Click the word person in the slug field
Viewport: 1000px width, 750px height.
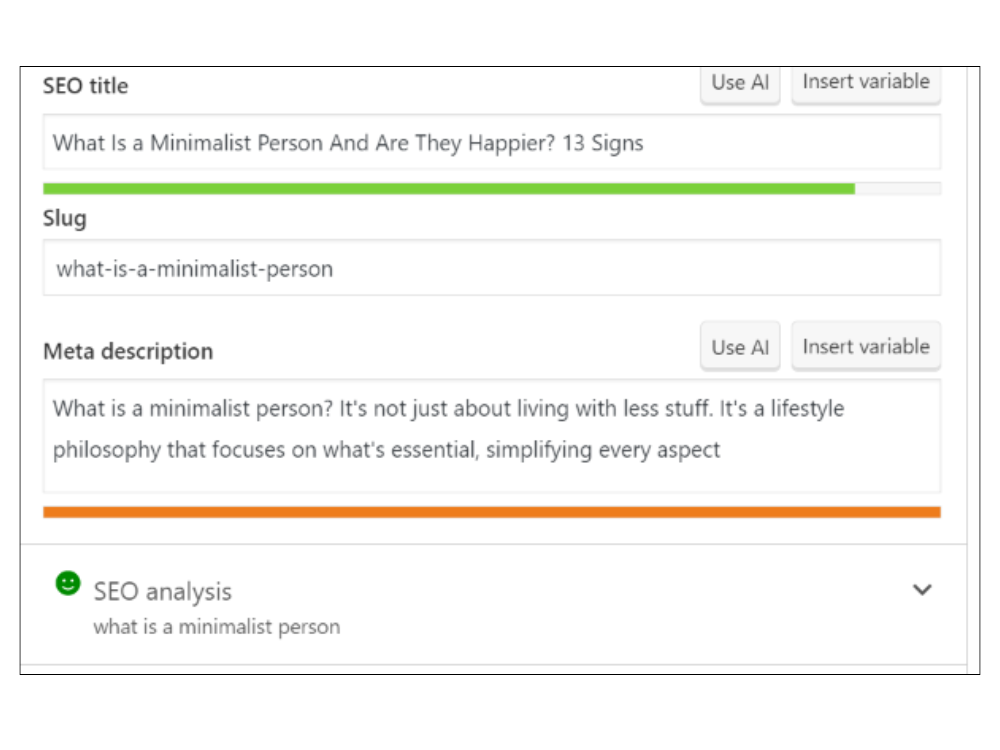tap(299, 270)
